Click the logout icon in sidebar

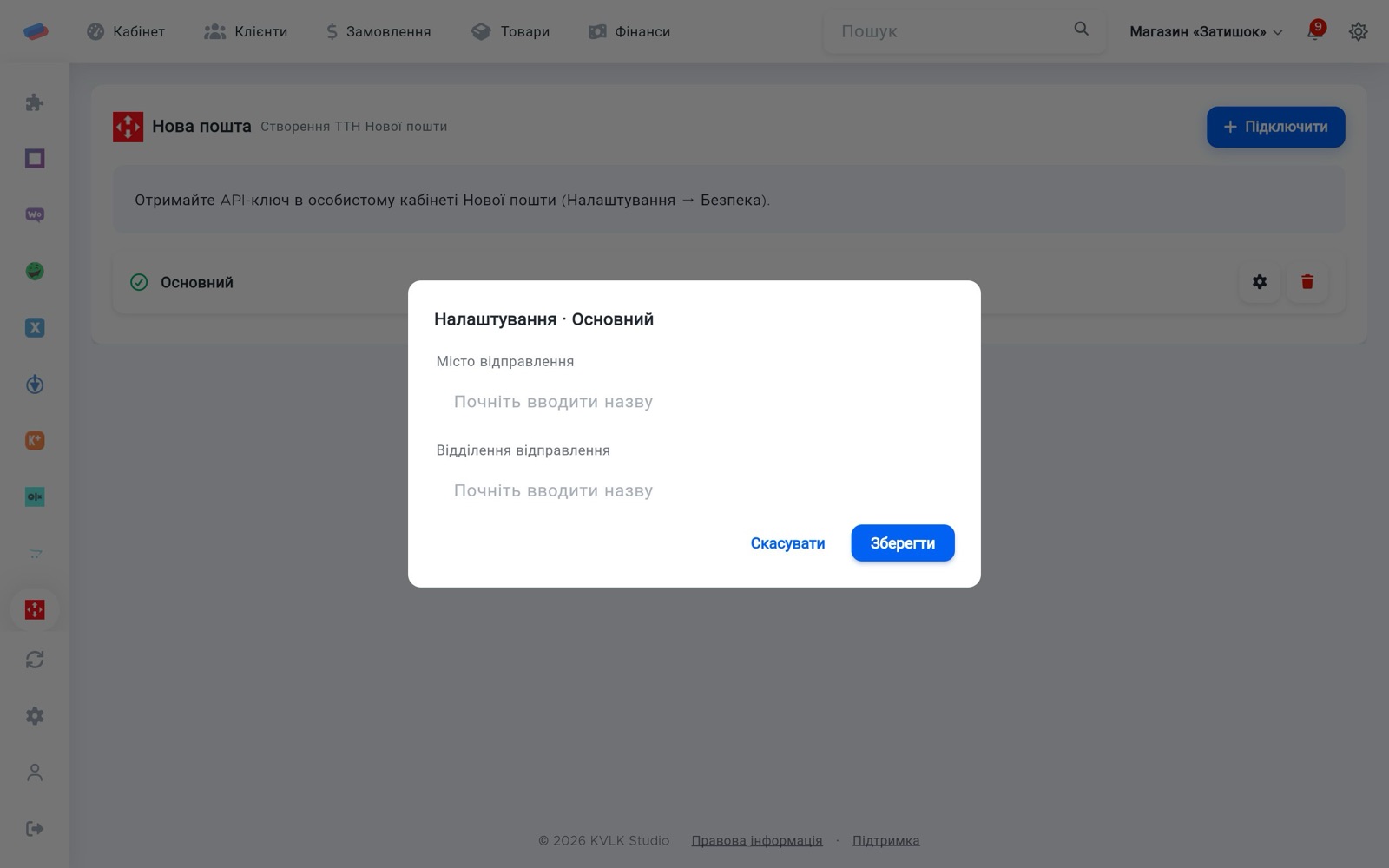click(x=35, y=829)
